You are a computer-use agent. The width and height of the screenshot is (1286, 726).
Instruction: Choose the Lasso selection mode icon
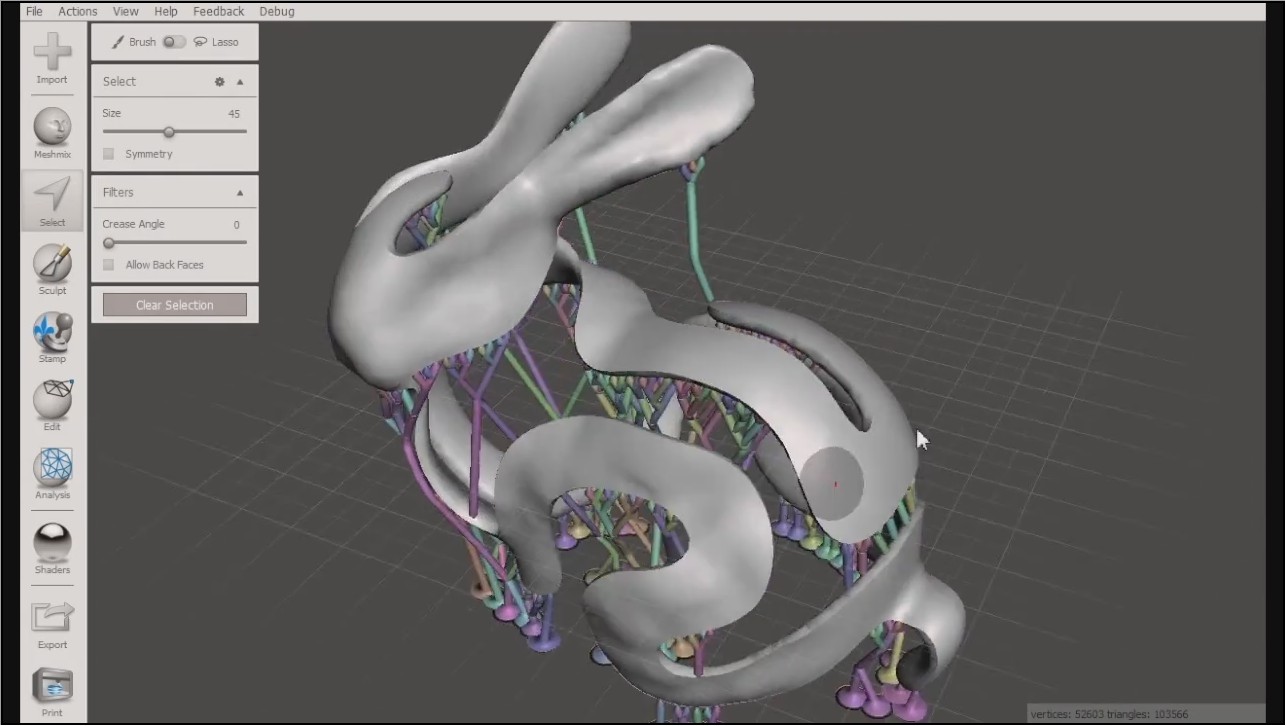pos(200,42)
